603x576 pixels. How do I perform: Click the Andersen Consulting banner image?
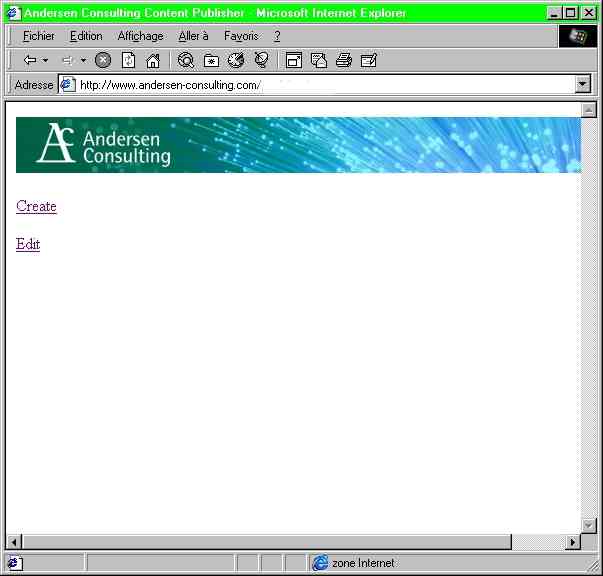pos(298,145)
